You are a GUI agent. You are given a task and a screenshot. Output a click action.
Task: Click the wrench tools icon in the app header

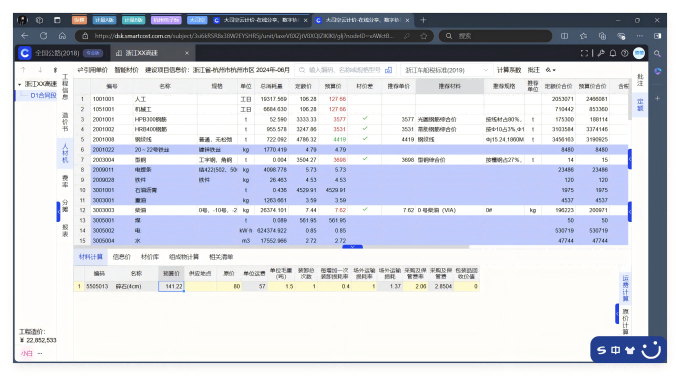pos(601,53)
